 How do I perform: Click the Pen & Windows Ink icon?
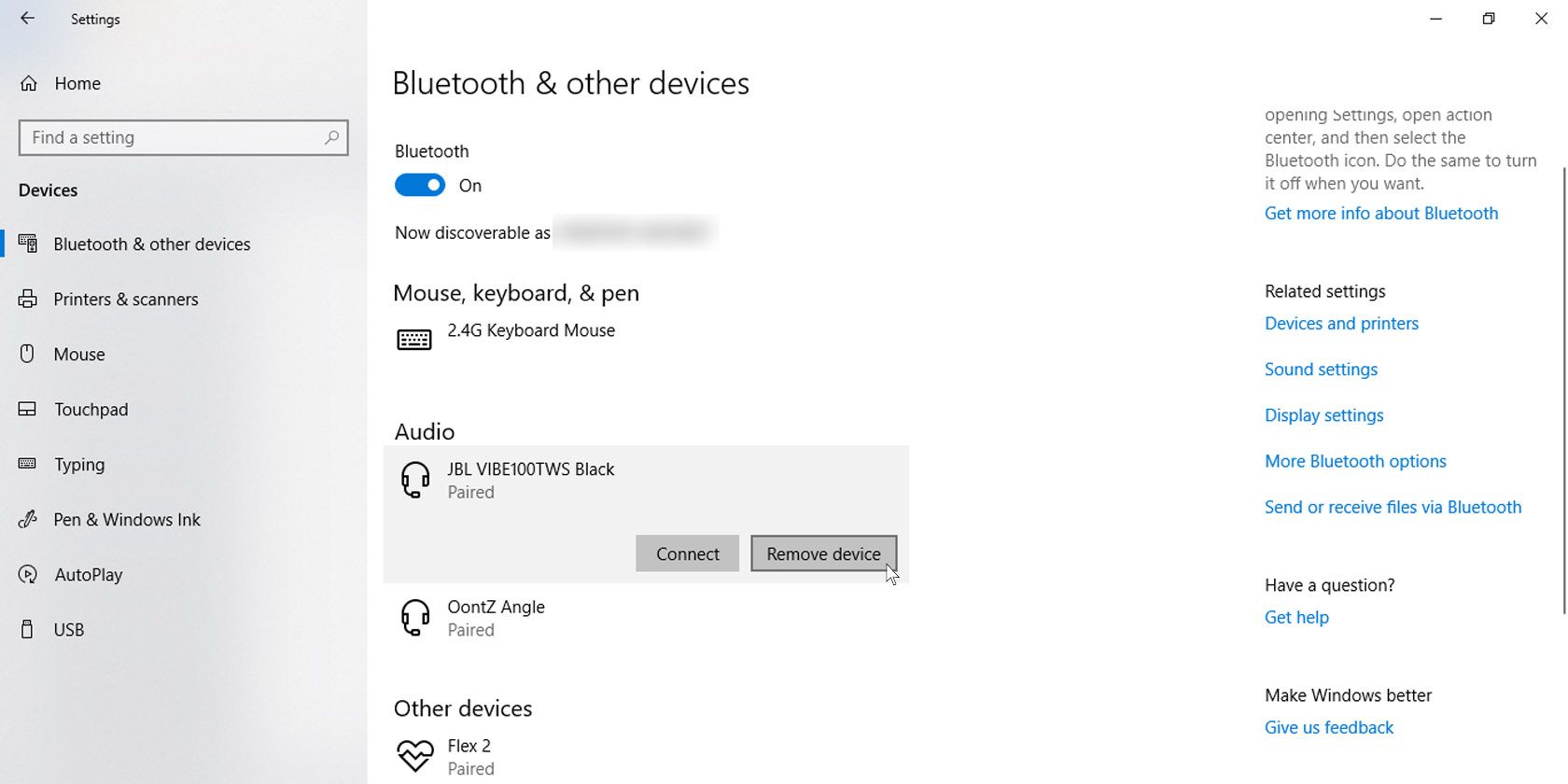[27, 519]
